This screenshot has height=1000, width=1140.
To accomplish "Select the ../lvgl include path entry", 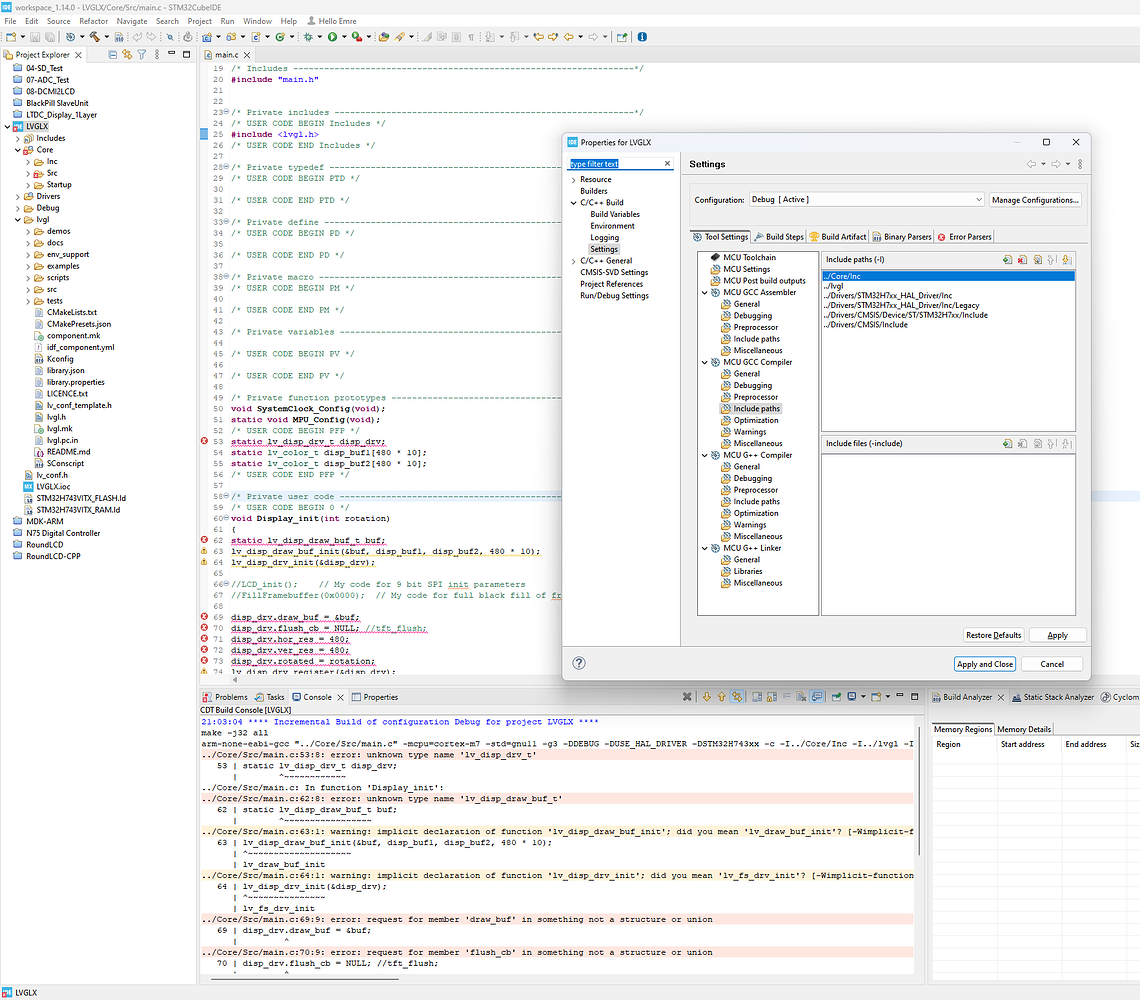I will pos(834,286).
